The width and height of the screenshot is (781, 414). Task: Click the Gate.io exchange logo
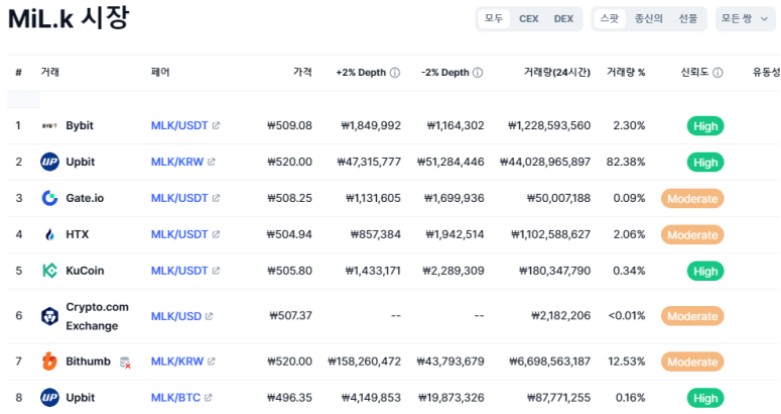49,198
